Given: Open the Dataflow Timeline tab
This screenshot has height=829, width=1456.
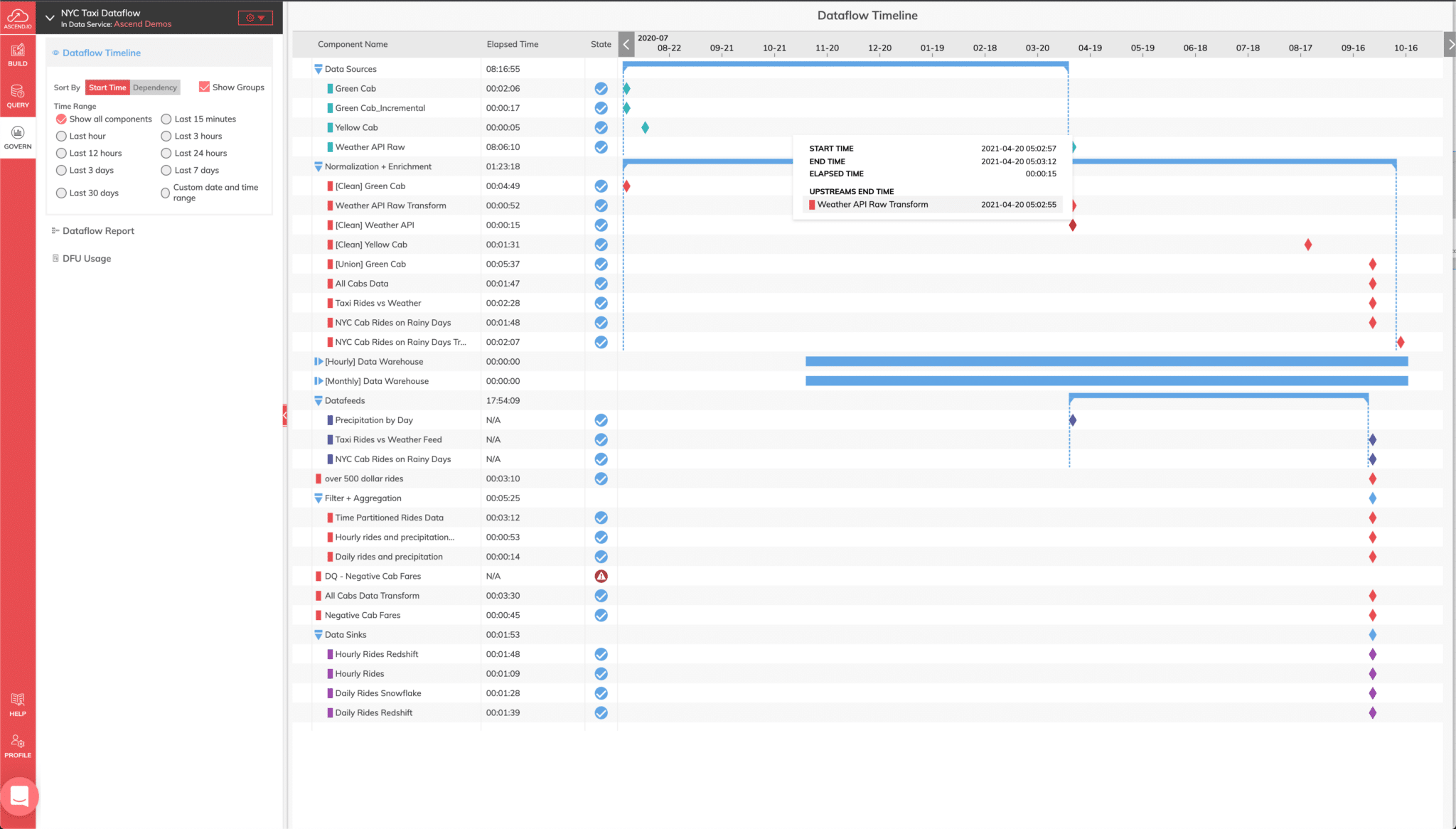Looking at the screenshot, I should [x=101, y=53].
